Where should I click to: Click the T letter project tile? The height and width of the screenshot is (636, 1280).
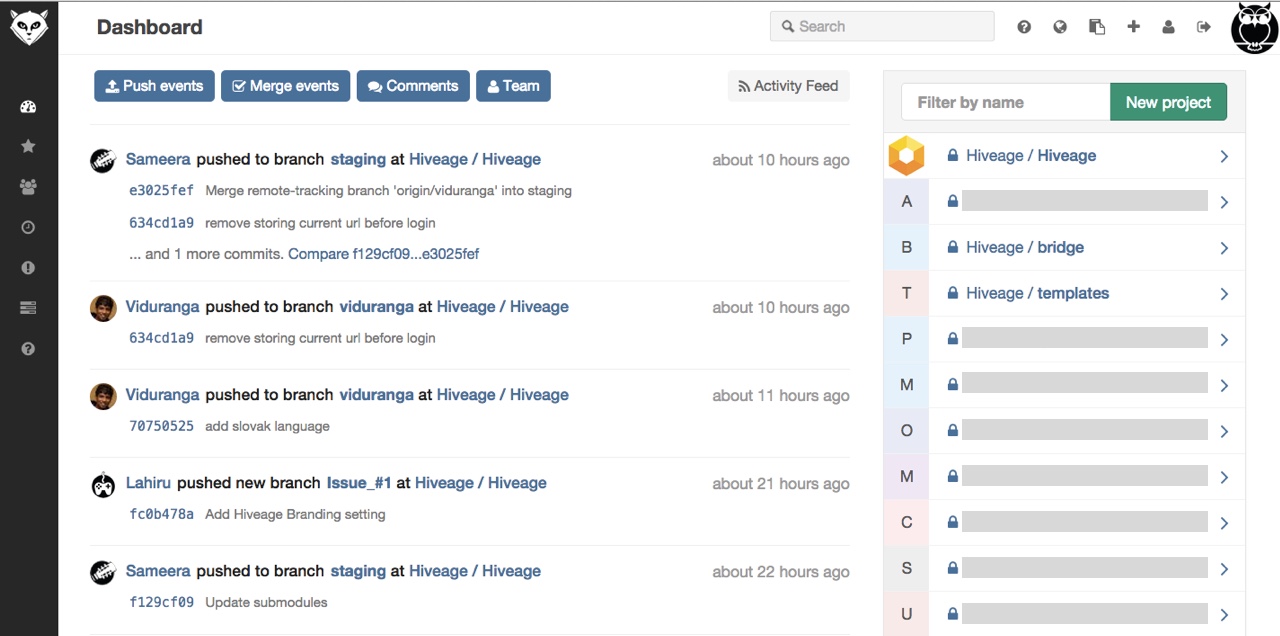pyautogui.click(x=907, y=294)
